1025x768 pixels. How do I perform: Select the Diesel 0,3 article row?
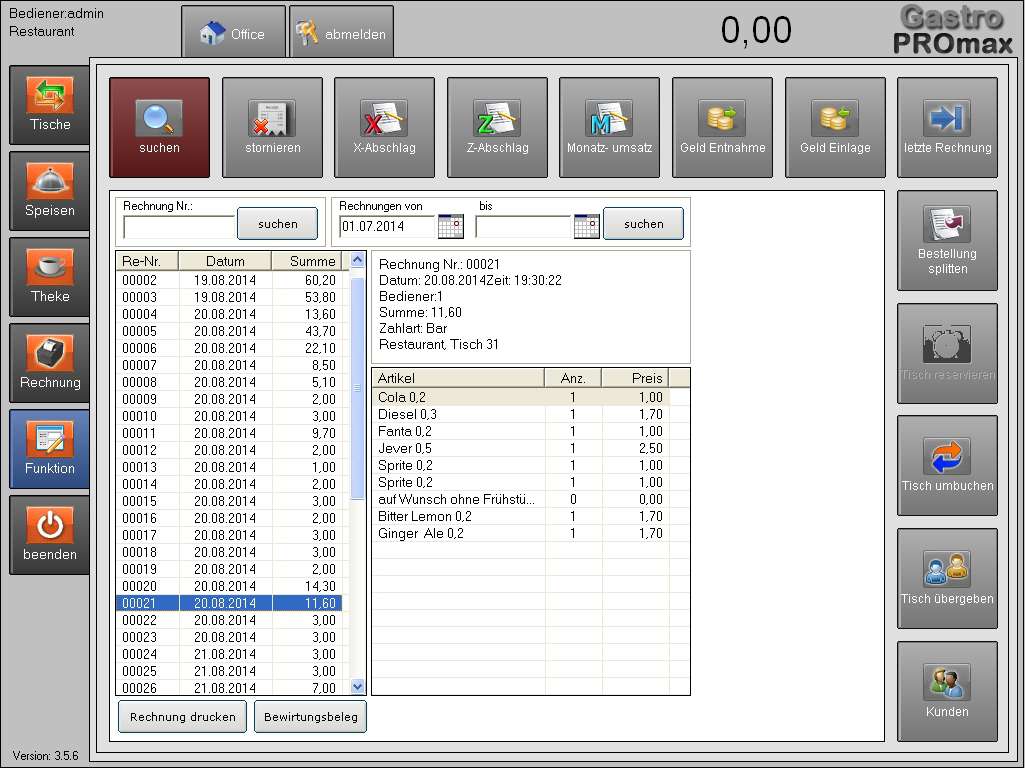point(521,414)
